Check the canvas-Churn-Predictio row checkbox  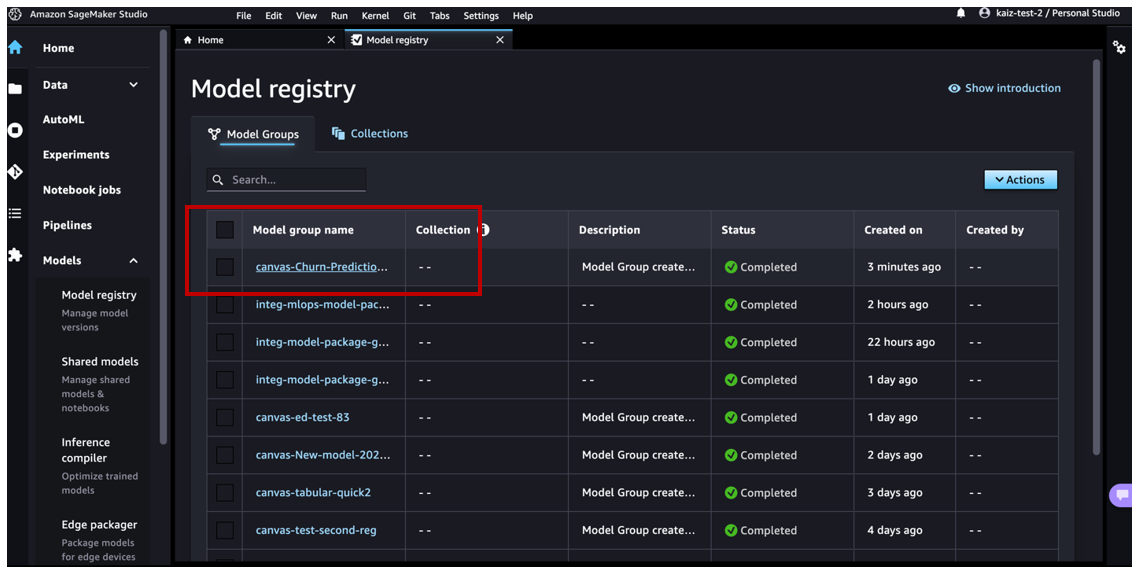tap(225, 267)
